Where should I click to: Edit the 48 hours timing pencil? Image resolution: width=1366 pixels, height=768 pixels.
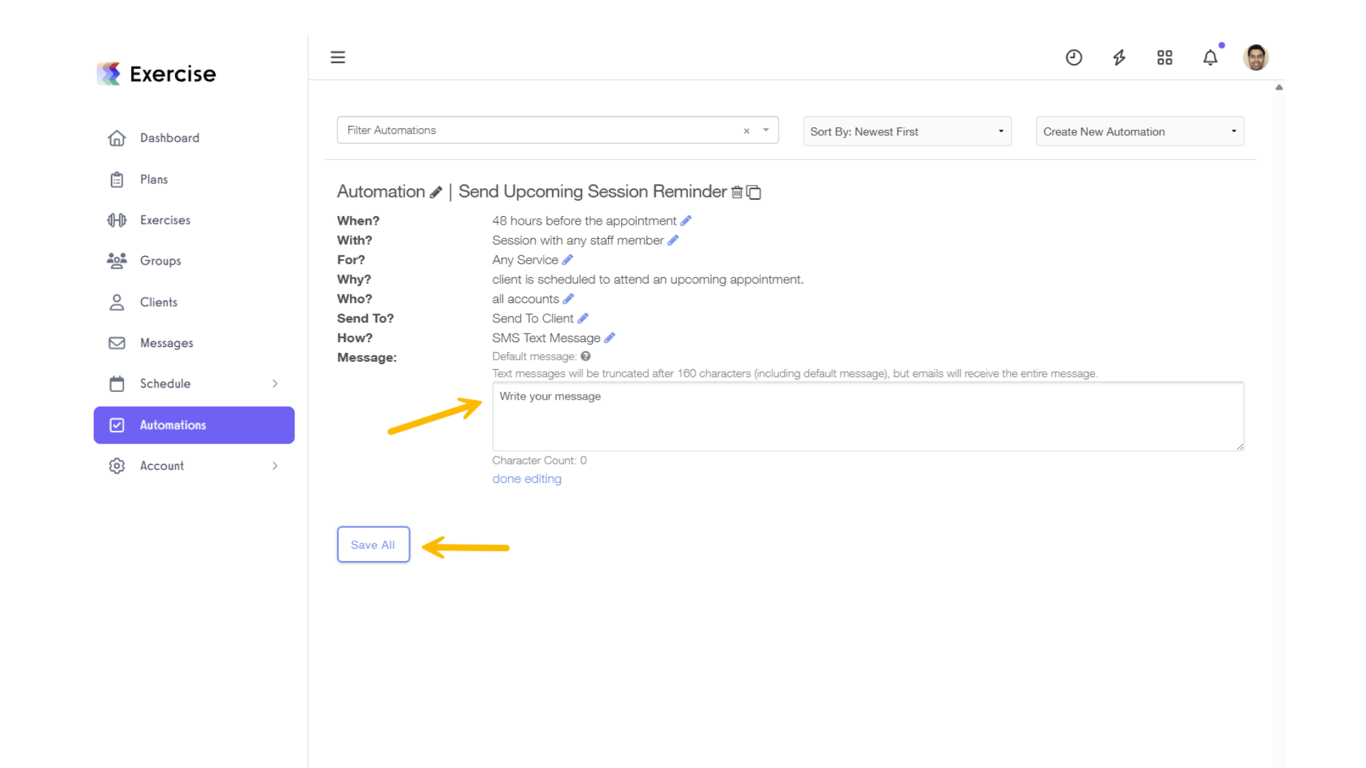pyautogui.click(x=686, y=221)
